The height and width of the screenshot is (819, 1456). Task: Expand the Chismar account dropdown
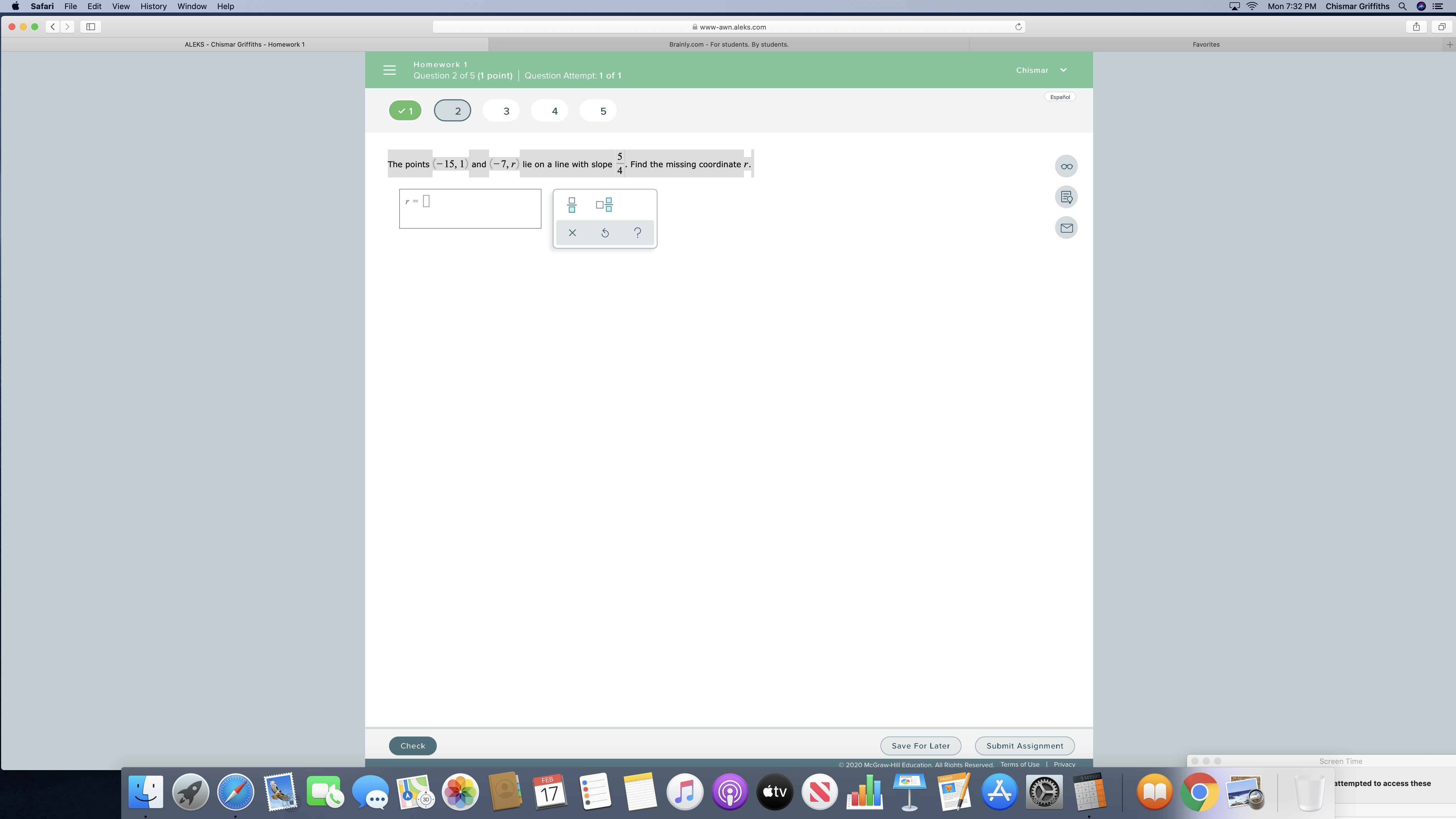click(x=1041, y=70)
